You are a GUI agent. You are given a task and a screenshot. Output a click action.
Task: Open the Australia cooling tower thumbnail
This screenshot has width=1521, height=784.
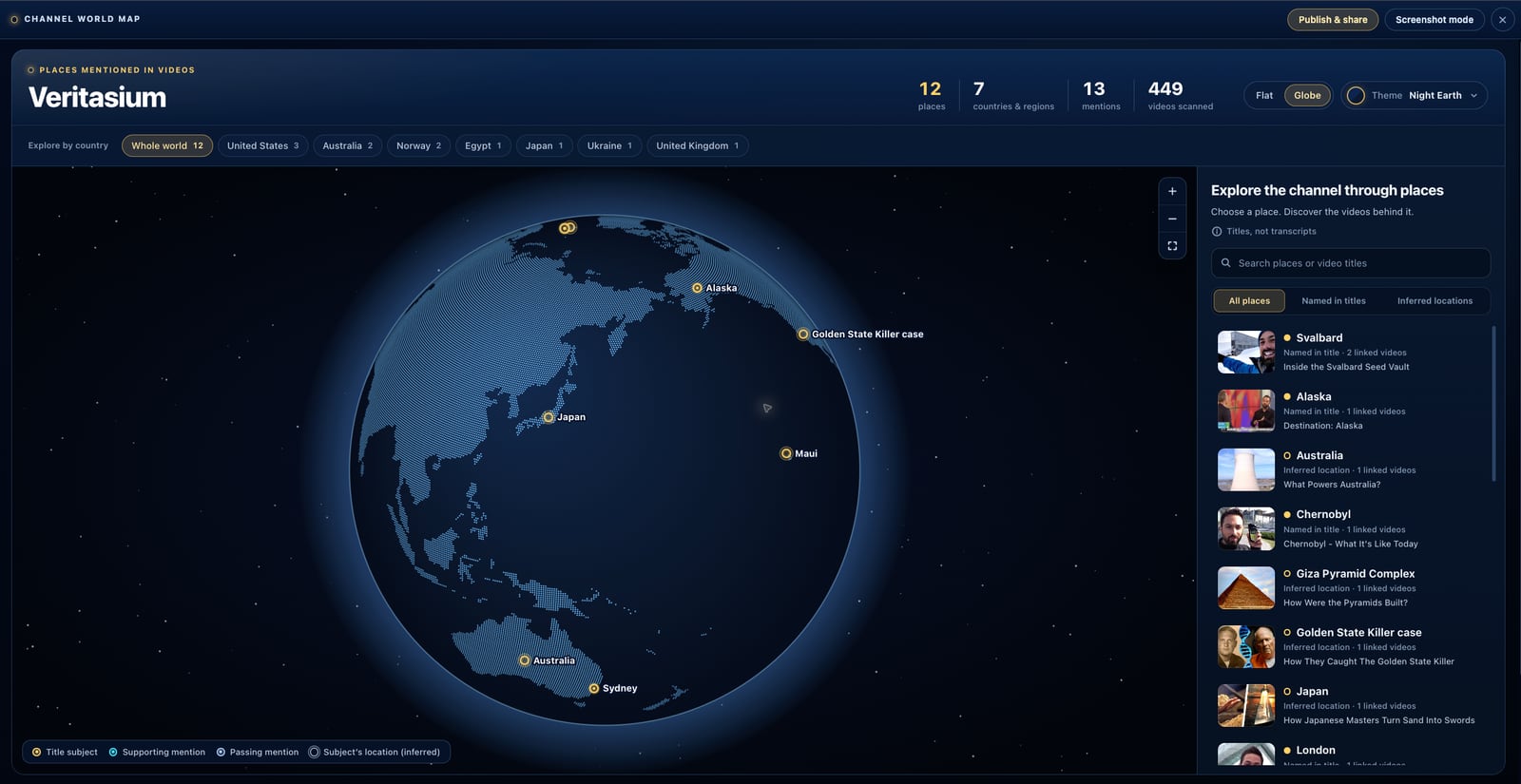pyautogui.click(x=1246, y=469)
